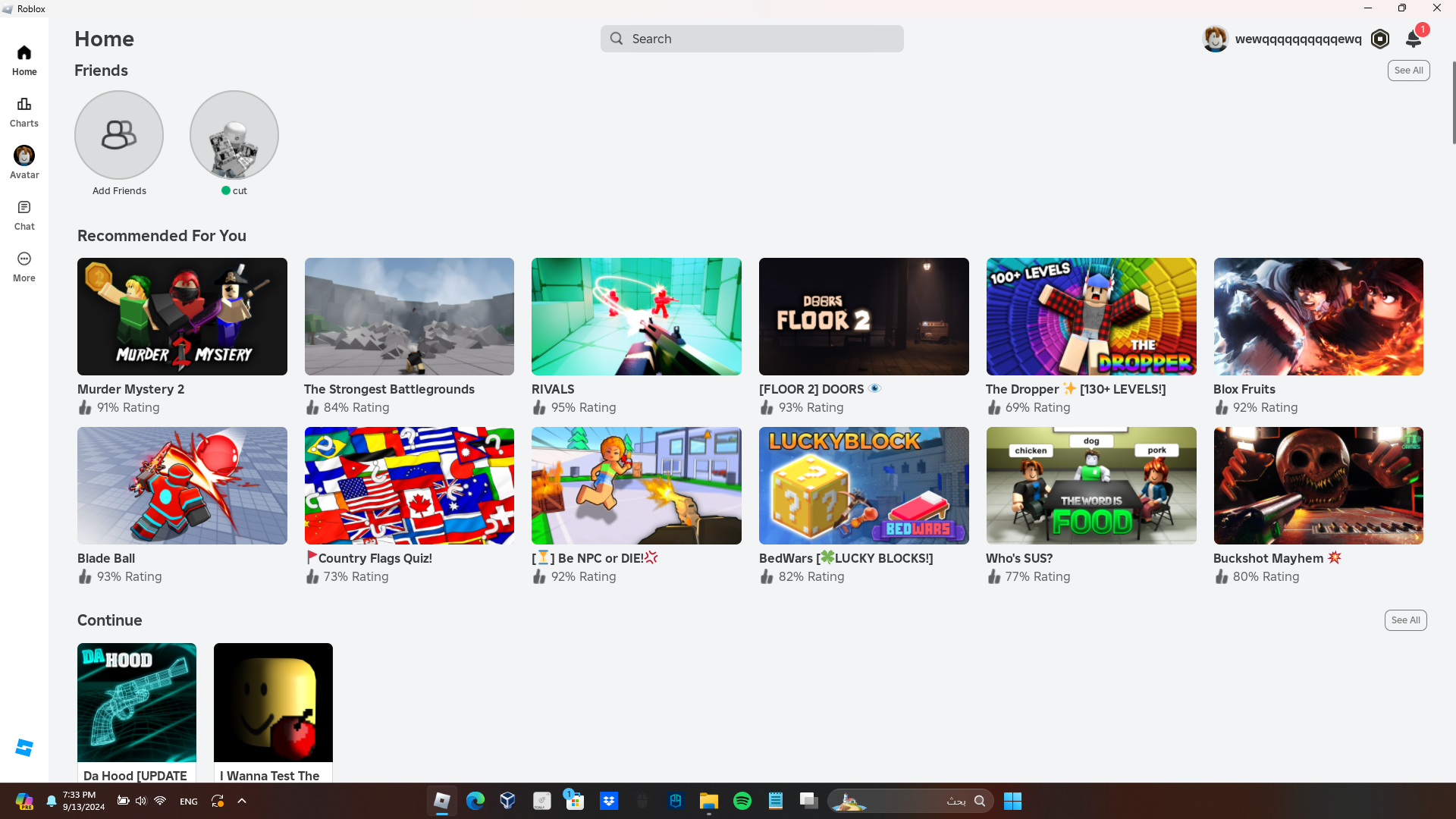This screenshot has width=1456, height=819.
Task: Open the Blox Fruits thumbnail
Action: (1318, 316)
